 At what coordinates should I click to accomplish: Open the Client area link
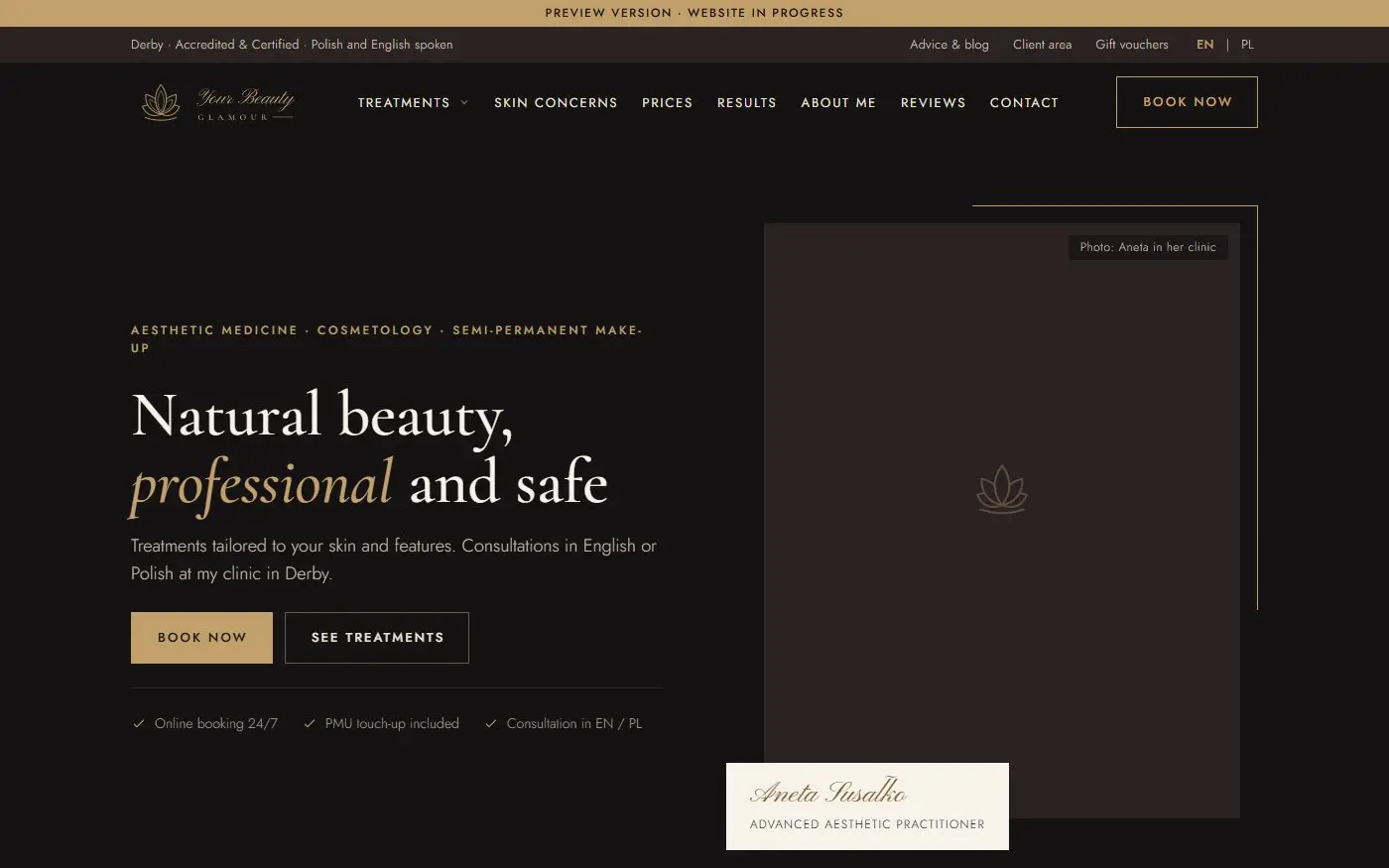pos(1042,45)
